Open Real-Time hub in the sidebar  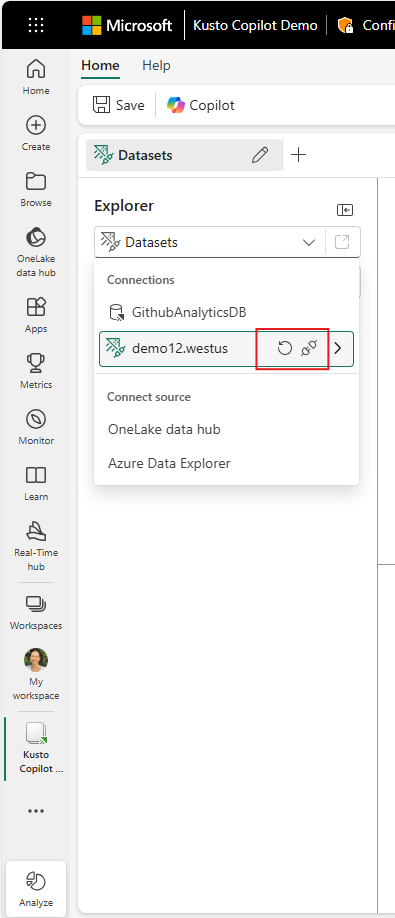click(36, 546)
